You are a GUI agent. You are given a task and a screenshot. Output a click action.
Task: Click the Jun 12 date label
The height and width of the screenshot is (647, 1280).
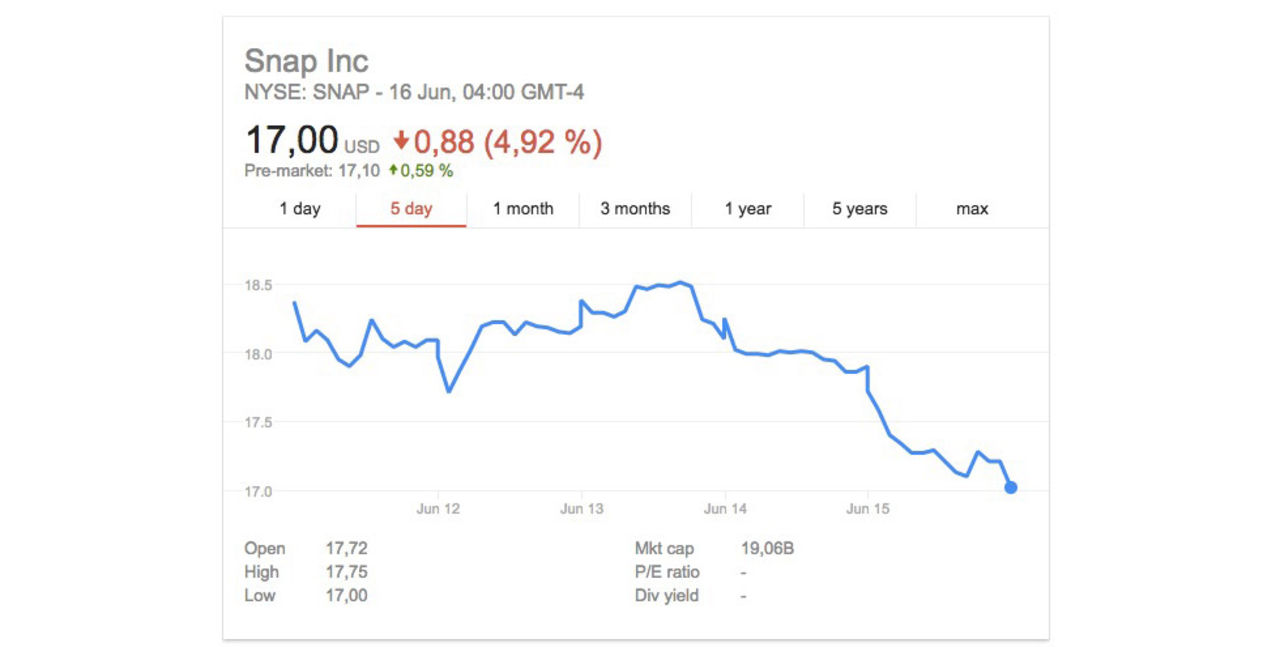(x=438, y=509)
